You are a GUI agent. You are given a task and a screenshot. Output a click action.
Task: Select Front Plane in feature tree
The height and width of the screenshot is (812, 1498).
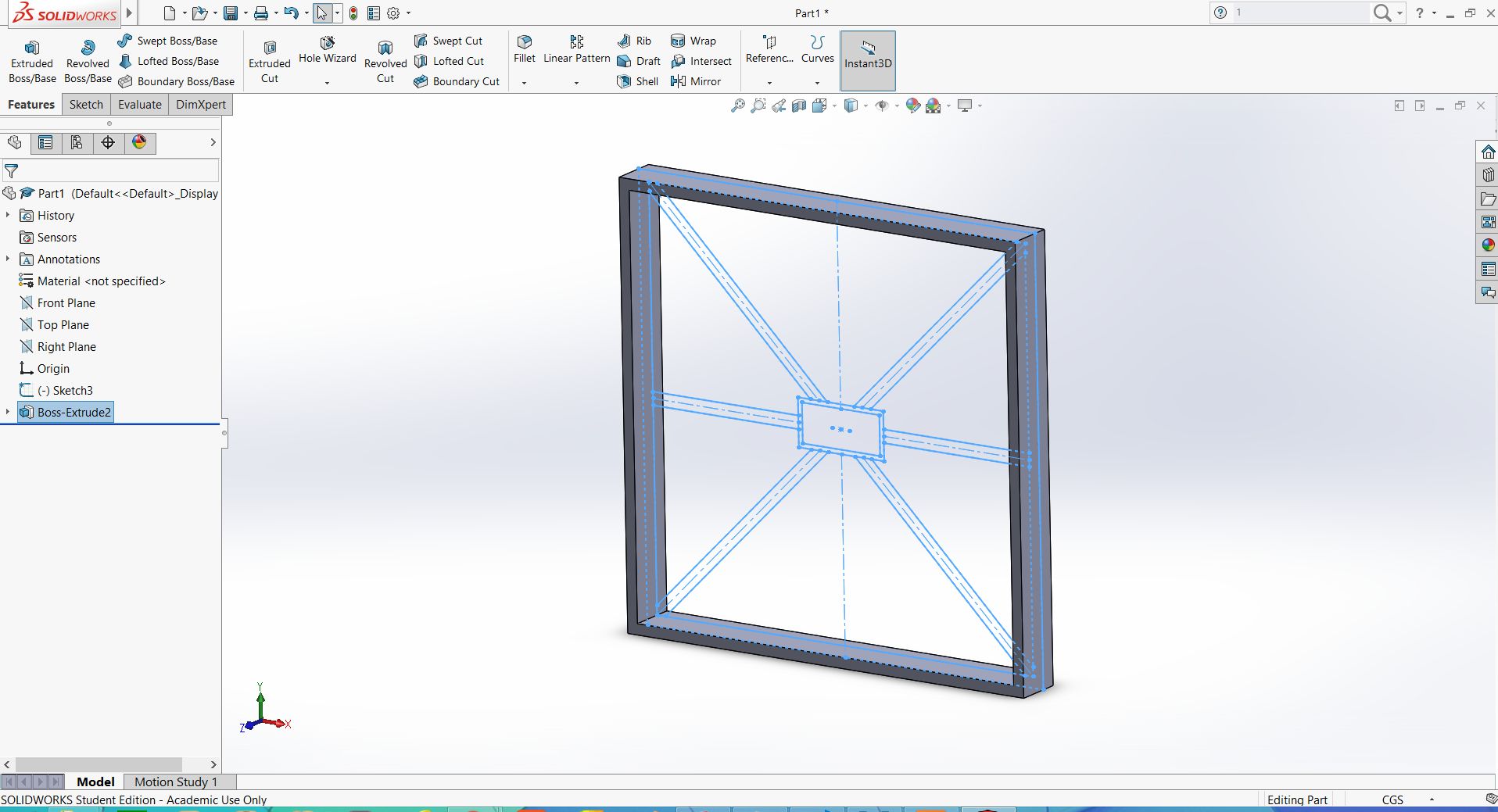pos(57,302)
